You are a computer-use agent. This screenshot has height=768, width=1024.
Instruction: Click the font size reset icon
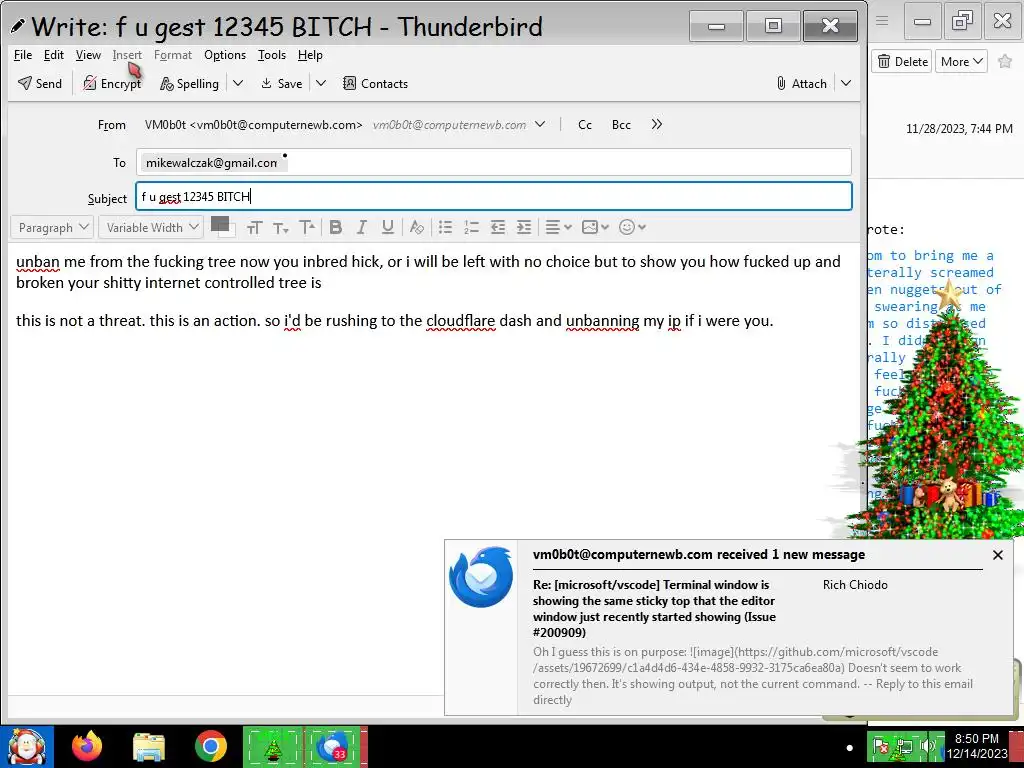(x=255, y=227)
